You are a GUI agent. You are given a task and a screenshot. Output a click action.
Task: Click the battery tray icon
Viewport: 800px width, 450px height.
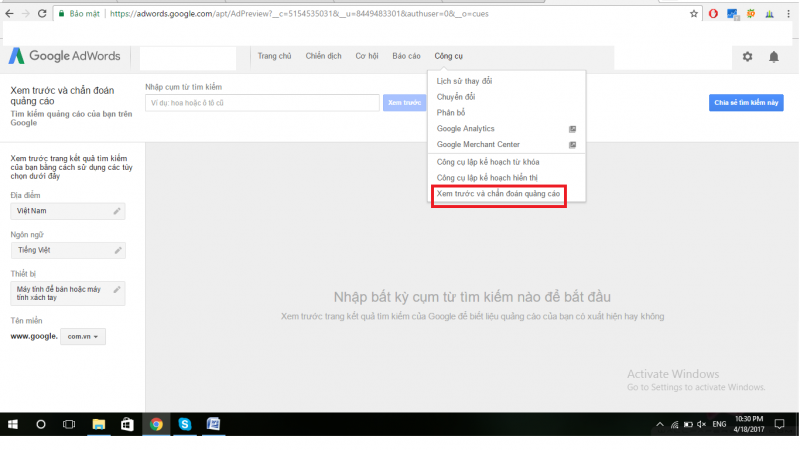(x=688, y=424)
